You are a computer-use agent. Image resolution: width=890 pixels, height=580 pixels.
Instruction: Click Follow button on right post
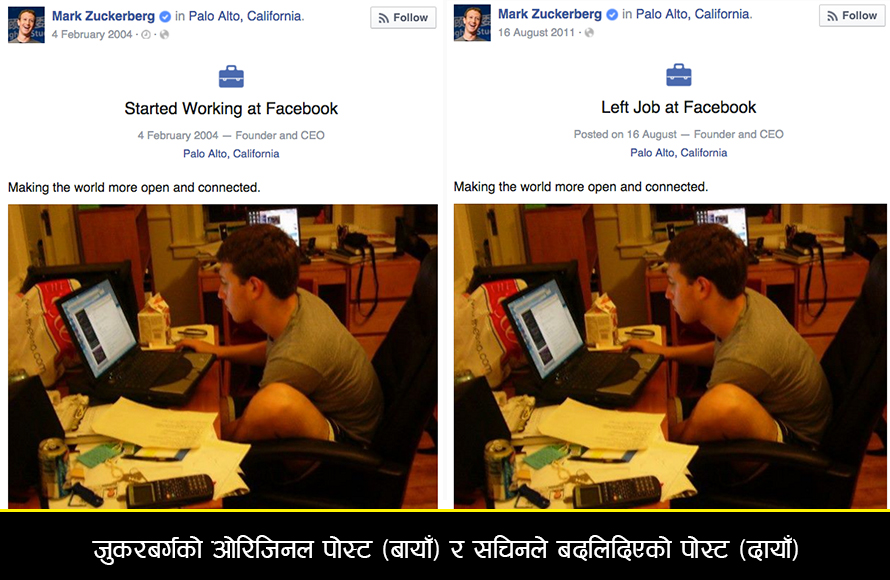pyautogui.click(x=852, y=15)
